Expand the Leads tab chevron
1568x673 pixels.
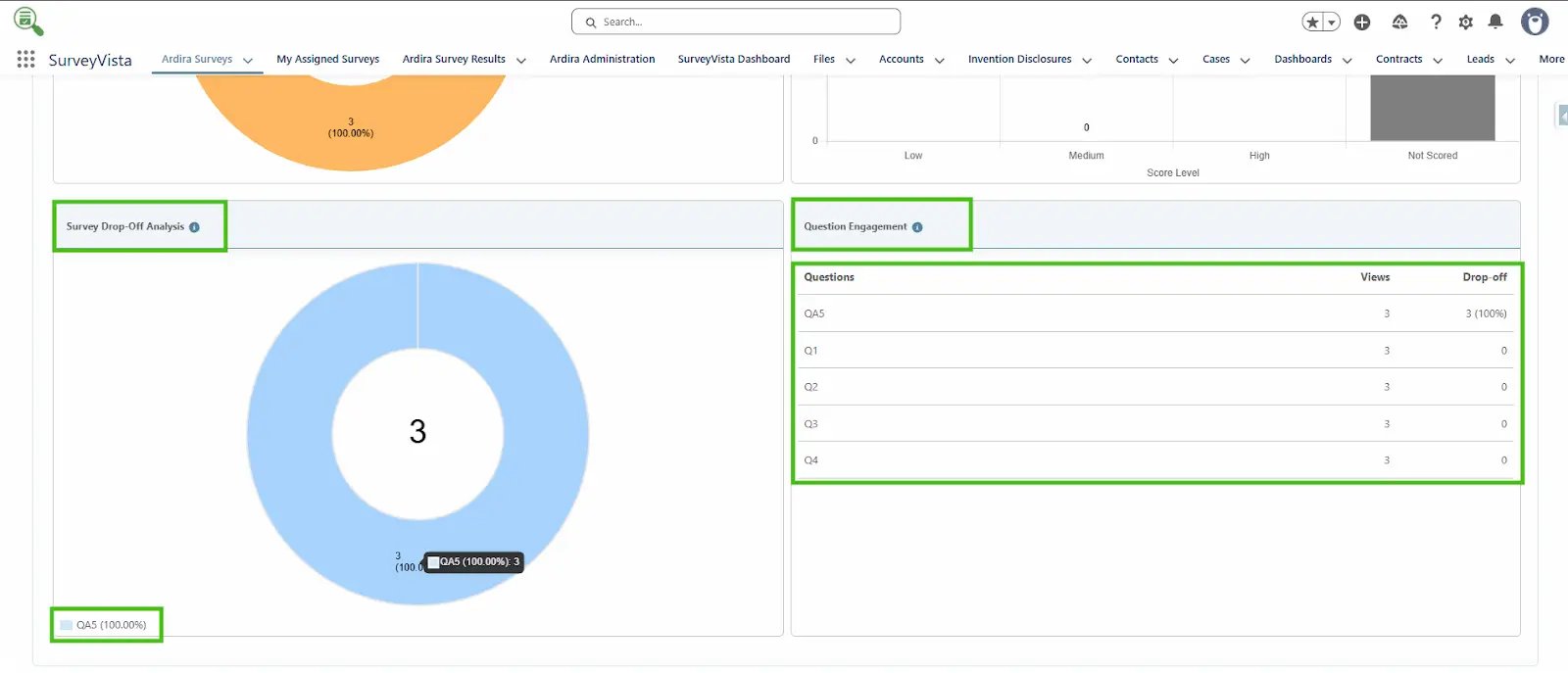pyautogui.click(x=1510, y=61)
